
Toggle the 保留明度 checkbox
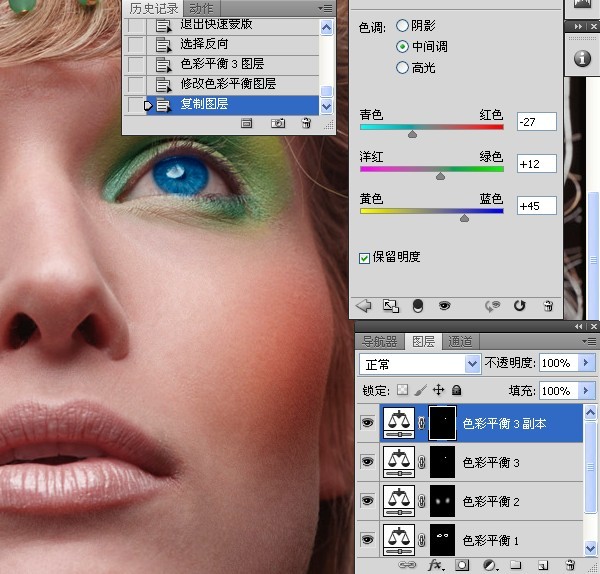click(x=364, y=258)
